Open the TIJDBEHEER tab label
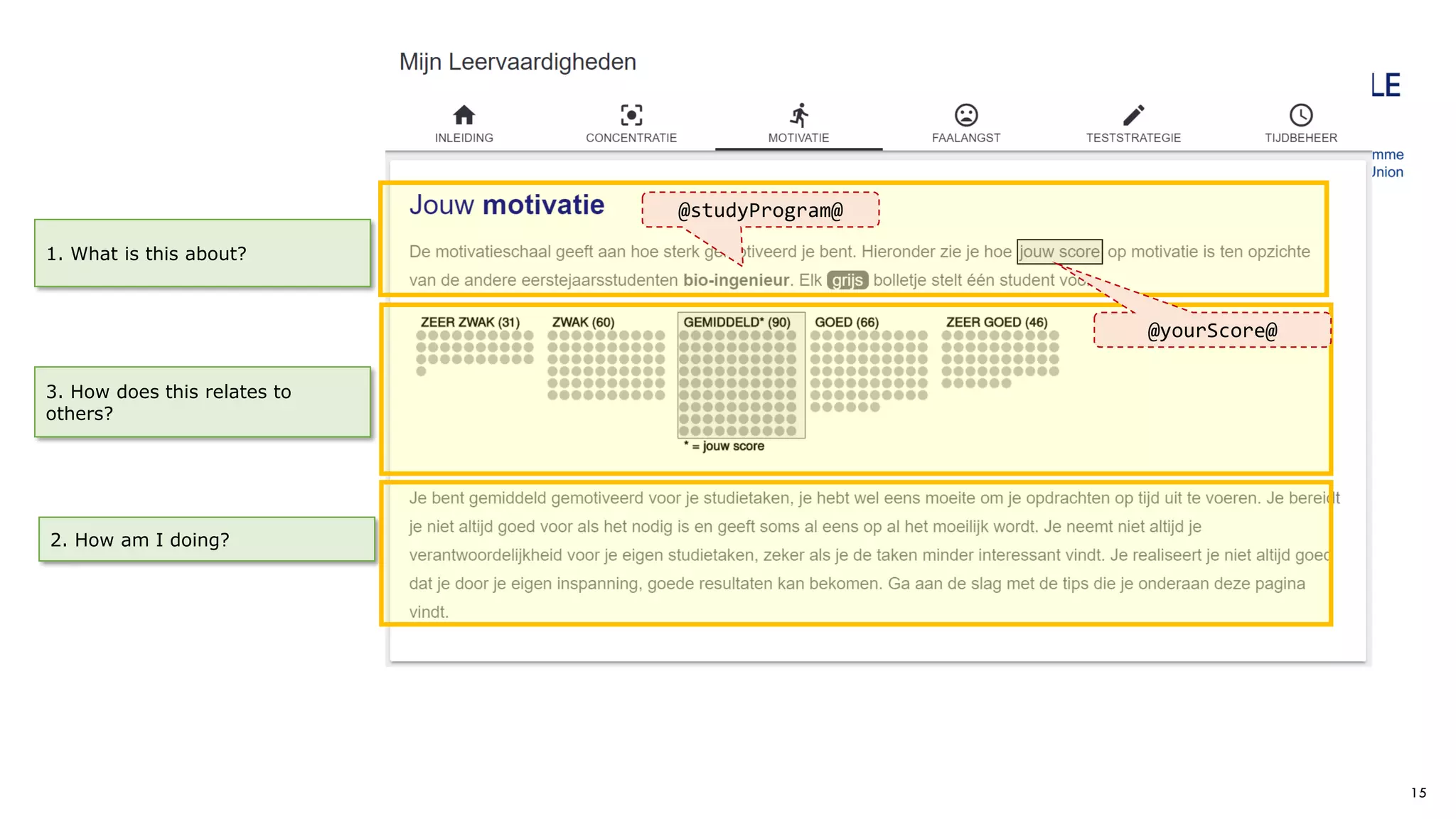Image resolution: width=1456 pixels, height=819 pixels. [1300, 138]
